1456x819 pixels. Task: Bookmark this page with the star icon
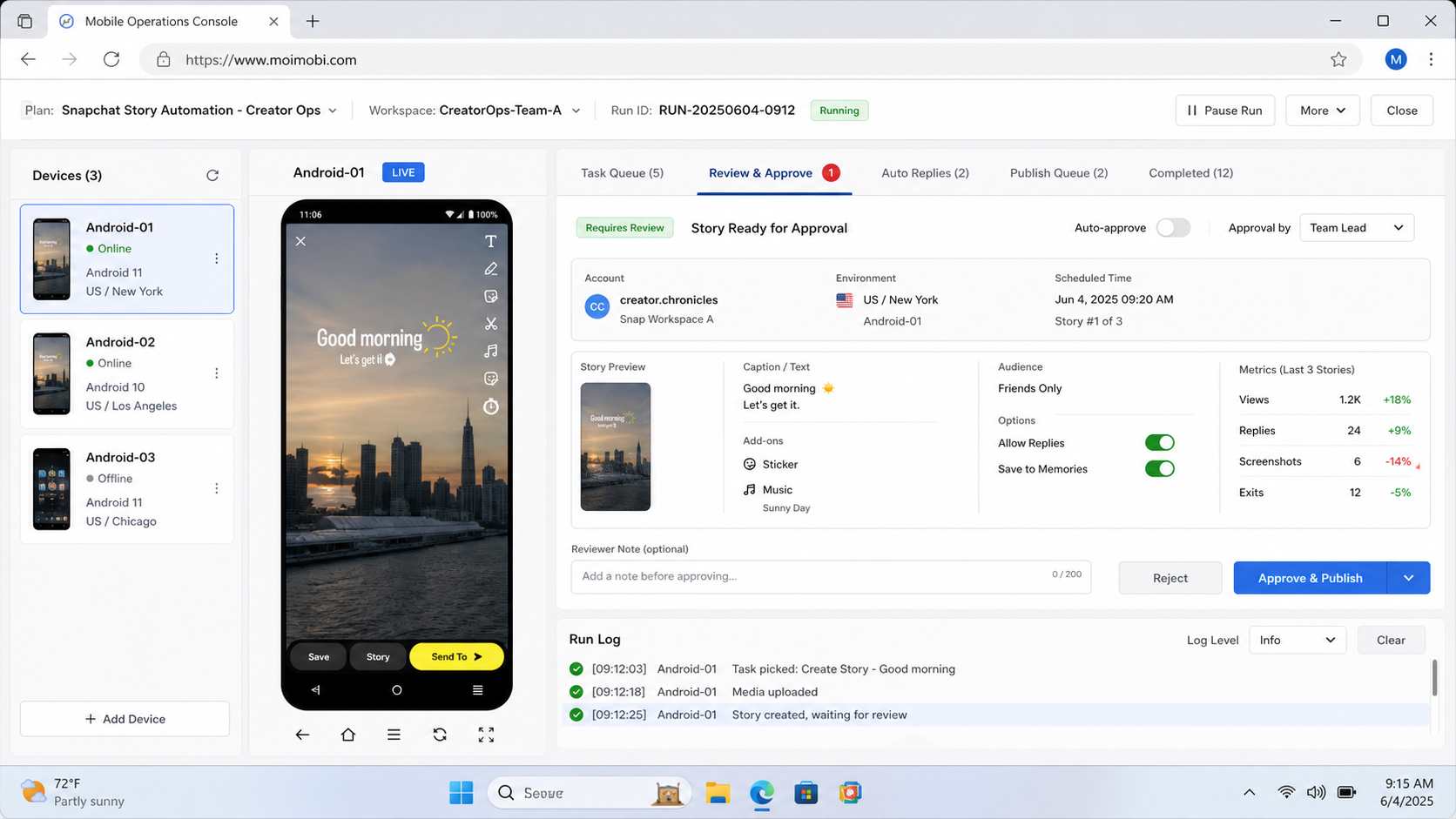pyautogui.click(x=1338, y=59)
